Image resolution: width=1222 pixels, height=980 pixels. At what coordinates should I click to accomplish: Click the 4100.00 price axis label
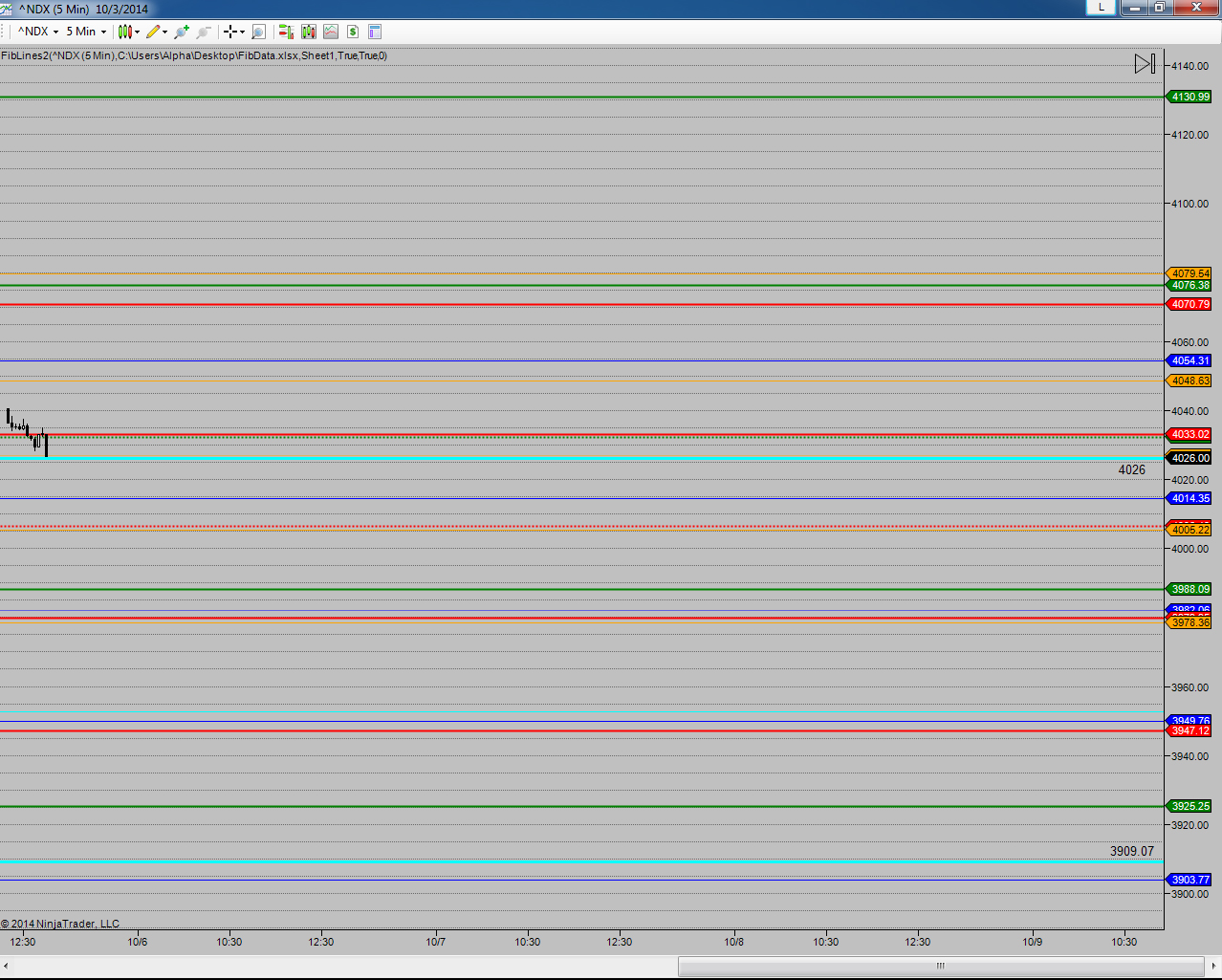tap(1190, 204)
